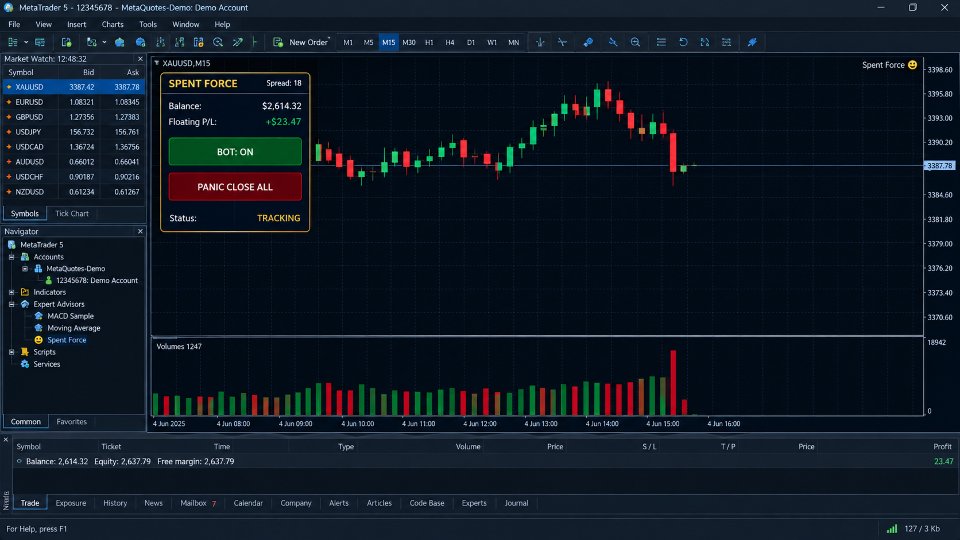Switch chart timeframe to D1
This screenshot has width=960, height=540.
click(x=471, y=42)
